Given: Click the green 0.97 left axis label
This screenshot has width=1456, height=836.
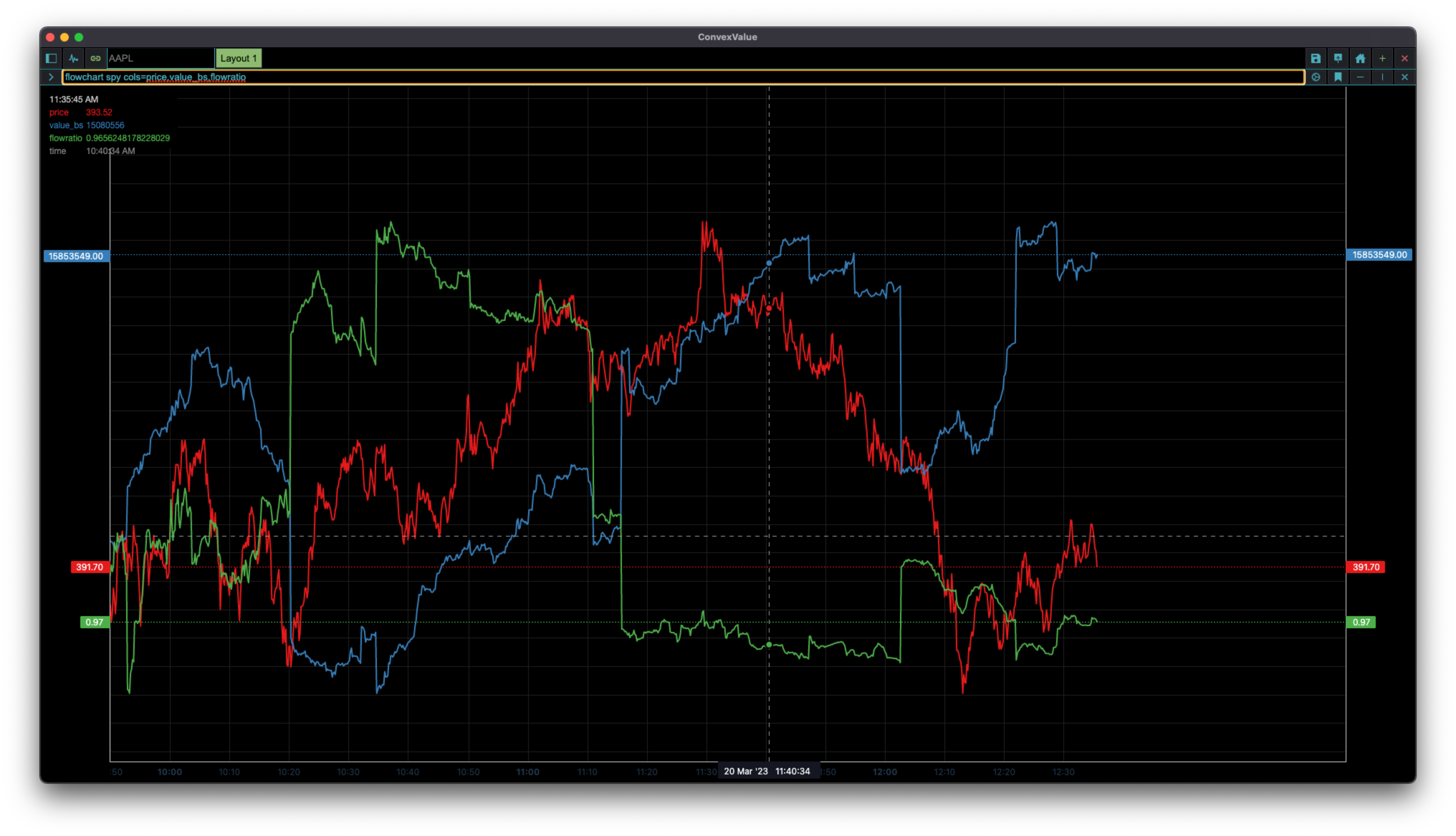Looking at the screenshot, I should pos(94,623).
